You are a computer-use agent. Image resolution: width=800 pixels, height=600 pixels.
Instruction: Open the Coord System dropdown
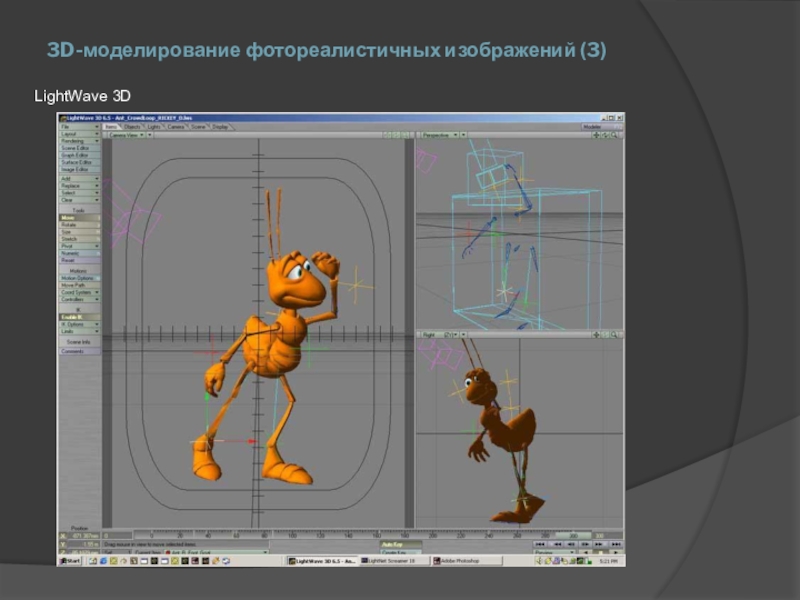[80, 292]
